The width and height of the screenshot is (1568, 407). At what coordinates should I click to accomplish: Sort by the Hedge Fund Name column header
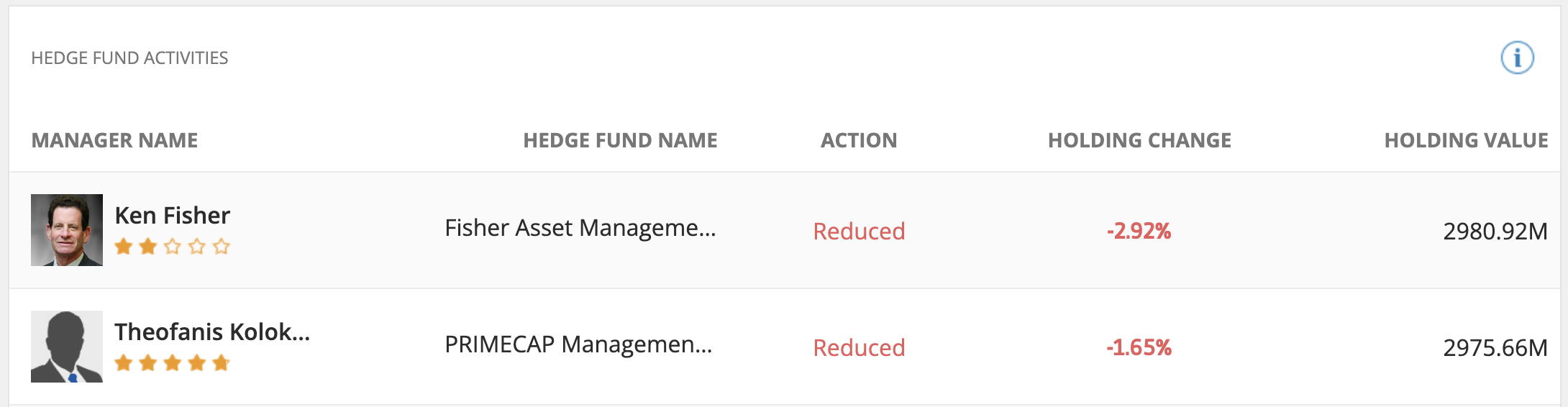click(620, 140)
